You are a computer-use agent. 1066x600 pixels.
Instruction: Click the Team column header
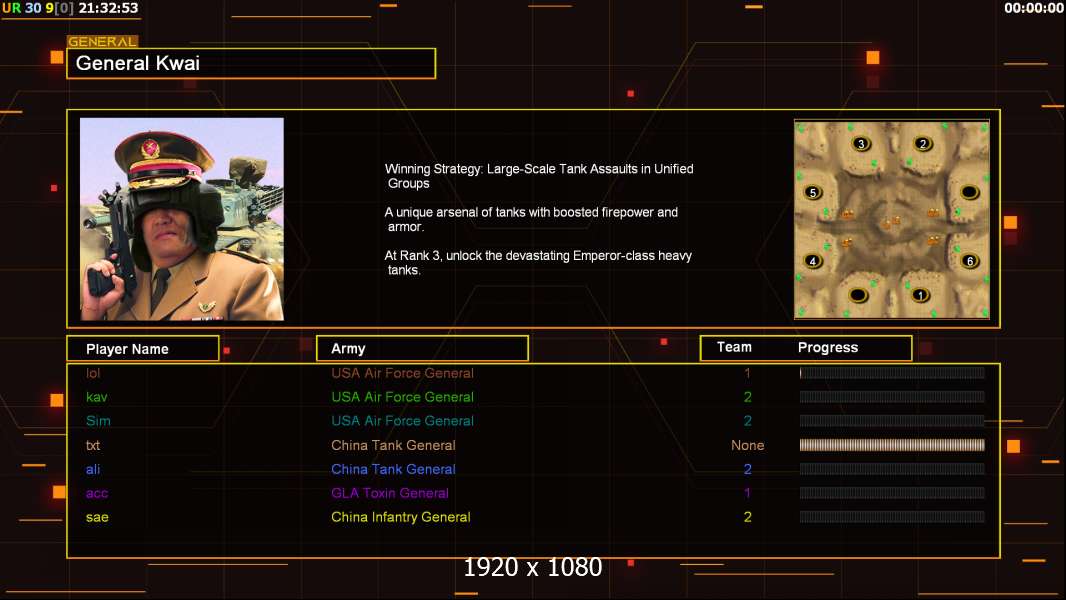click(x=734, y=347)
